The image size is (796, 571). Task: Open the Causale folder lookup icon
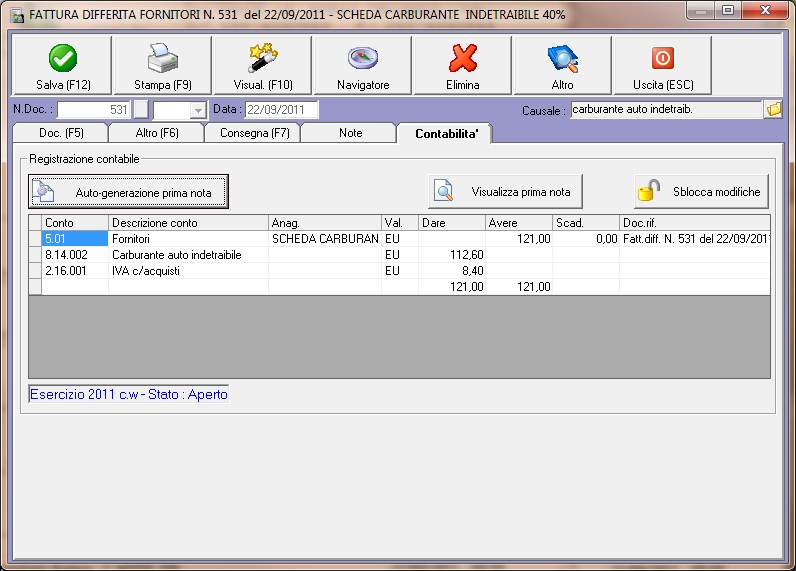click(774, 109)
